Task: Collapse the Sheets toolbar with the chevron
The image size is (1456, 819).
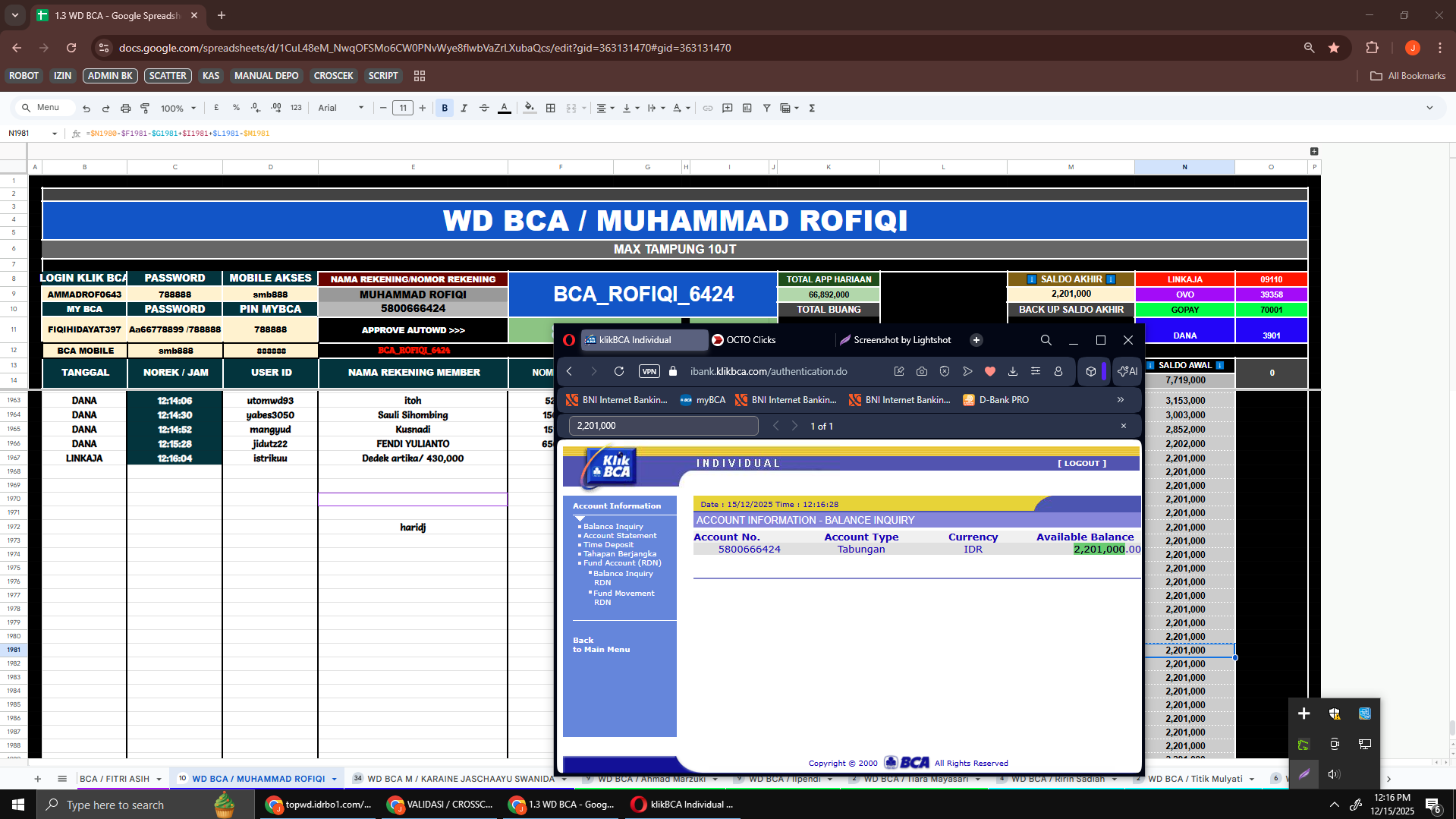Action: (1429, 108)
